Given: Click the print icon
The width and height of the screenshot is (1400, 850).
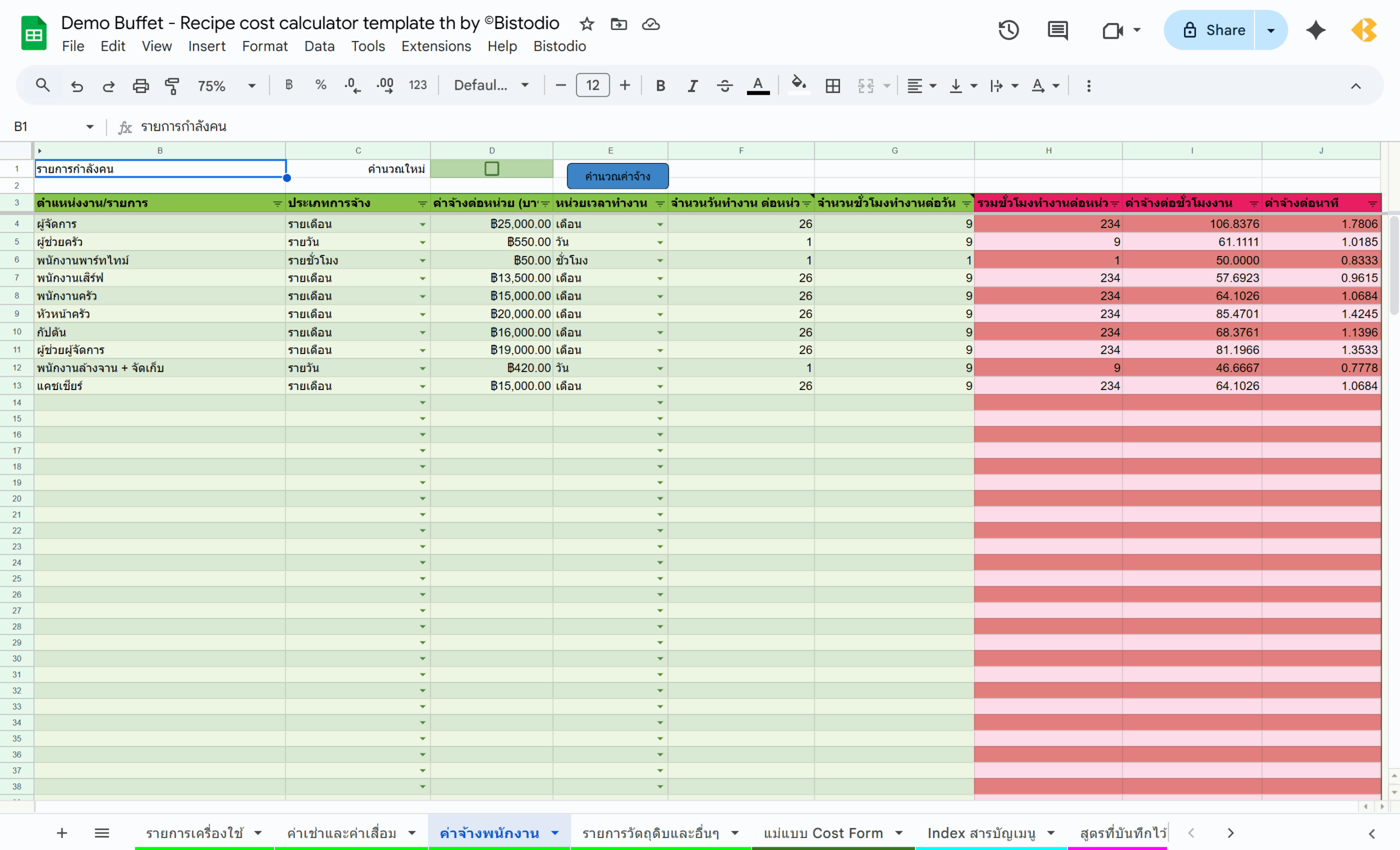Looking at the screenshot, I should (141, 86).
